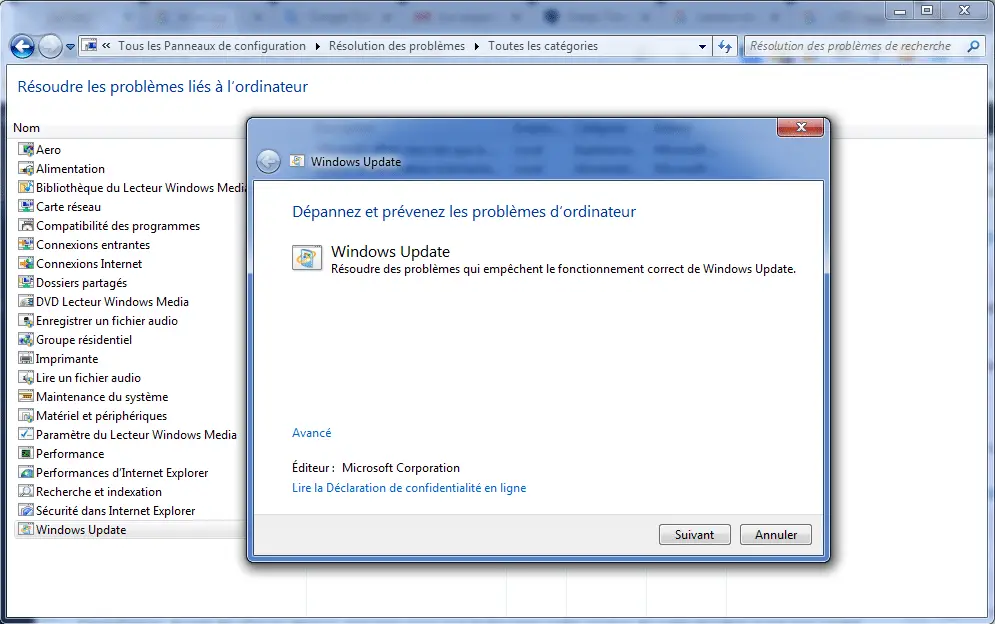Click the Matériel et périphériques icon
Viewport: 995px width, 624px height.
(x=26, y=416)
